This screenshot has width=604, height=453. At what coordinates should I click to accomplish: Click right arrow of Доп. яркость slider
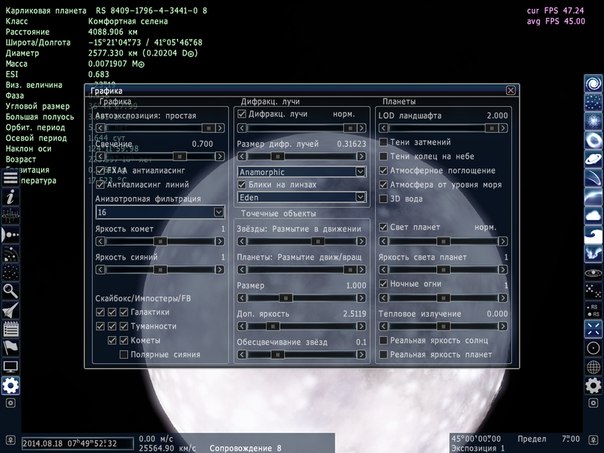361,326
